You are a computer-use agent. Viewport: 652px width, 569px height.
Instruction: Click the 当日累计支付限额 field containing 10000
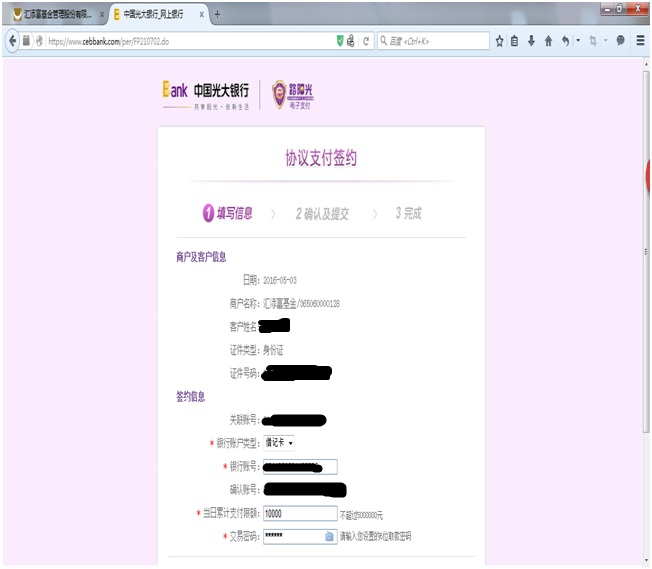(x=299, y=513)
